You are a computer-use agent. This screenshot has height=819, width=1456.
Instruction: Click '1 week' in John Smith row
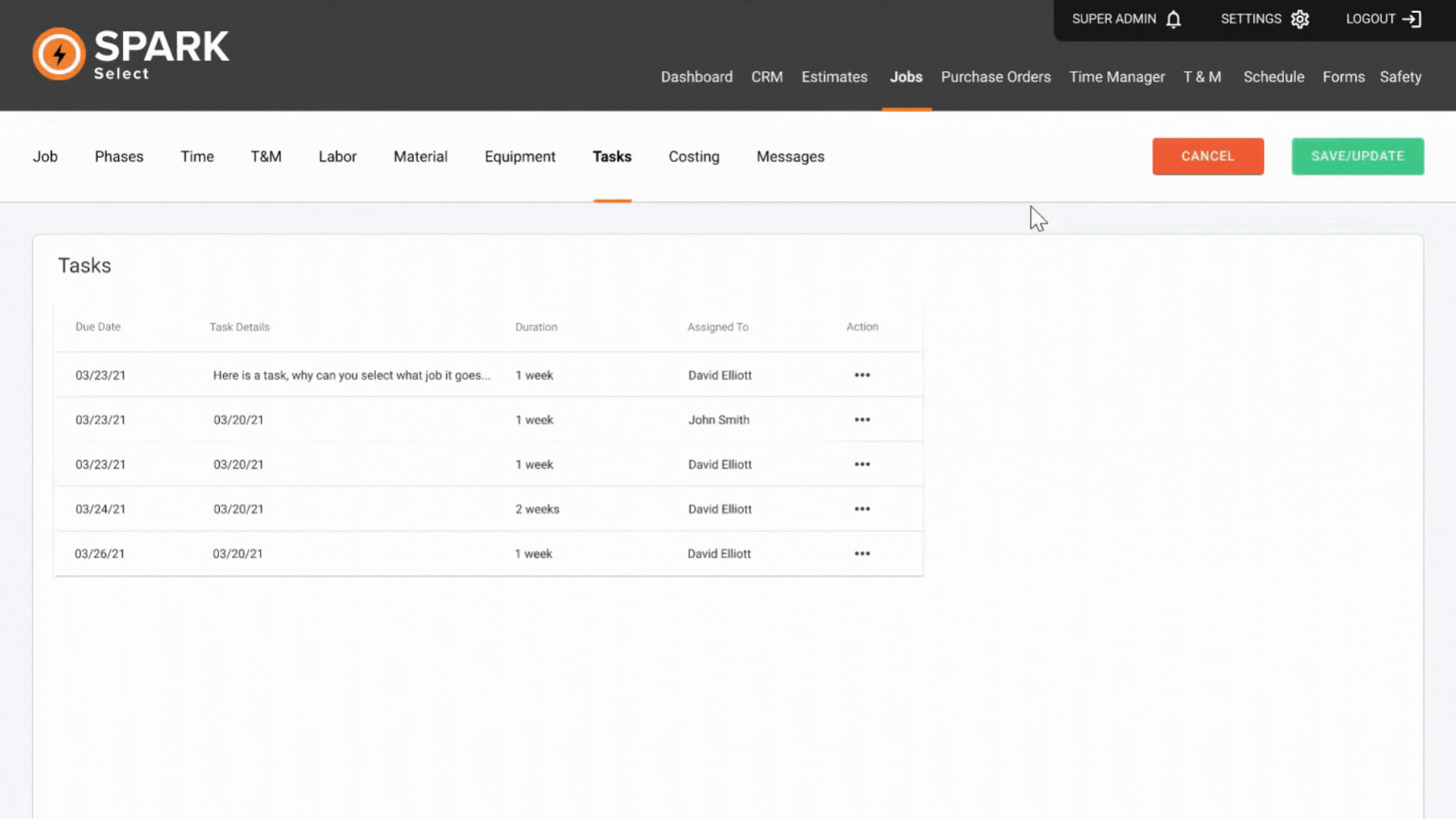[534, 419]
